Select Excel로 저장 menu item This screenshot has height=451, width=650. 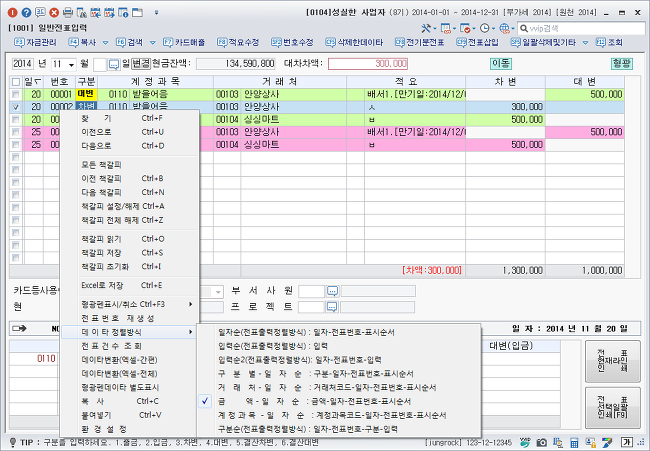point(130,285)
